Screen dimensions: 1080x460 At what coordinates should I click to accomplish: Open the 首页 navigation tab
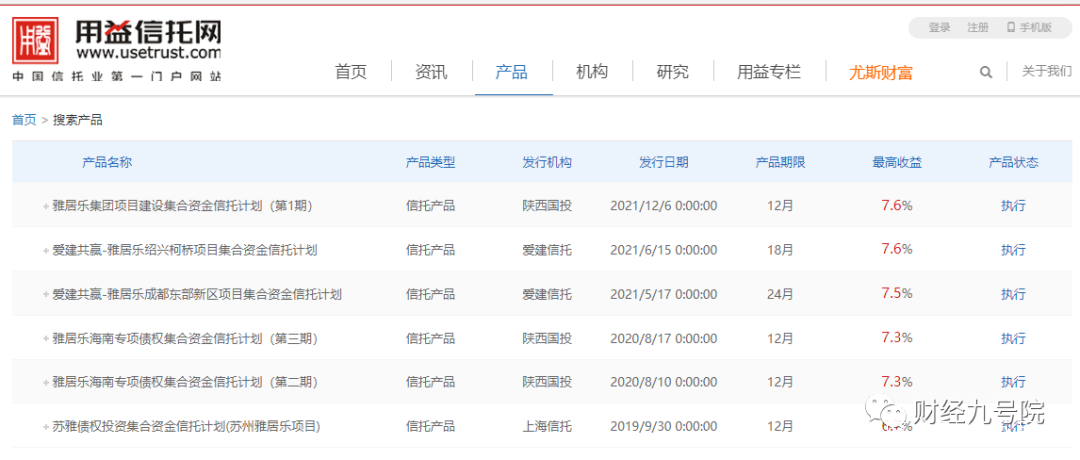351,72
